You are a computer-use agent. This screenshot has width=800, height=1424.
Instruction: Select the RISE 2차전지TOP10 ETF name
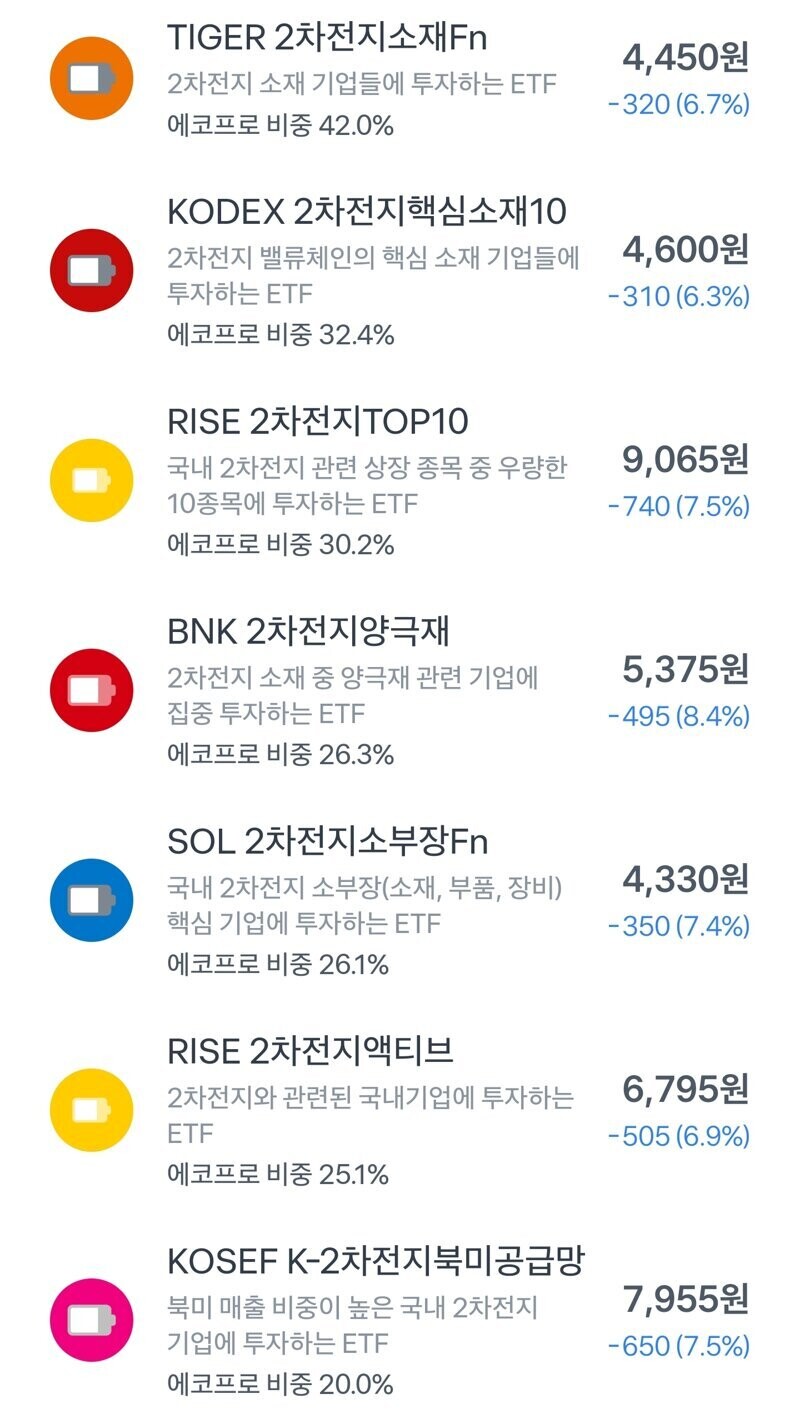[317, 421]
